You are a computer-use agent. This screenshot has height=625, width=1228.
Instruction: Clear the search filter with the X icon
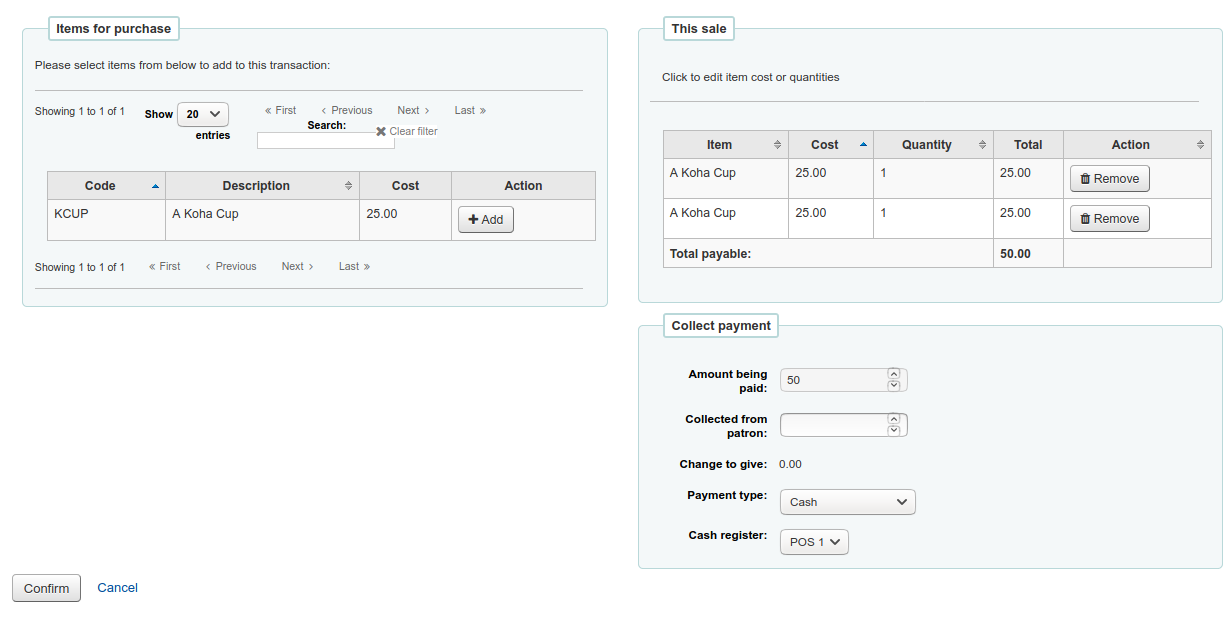click(381, 132)
